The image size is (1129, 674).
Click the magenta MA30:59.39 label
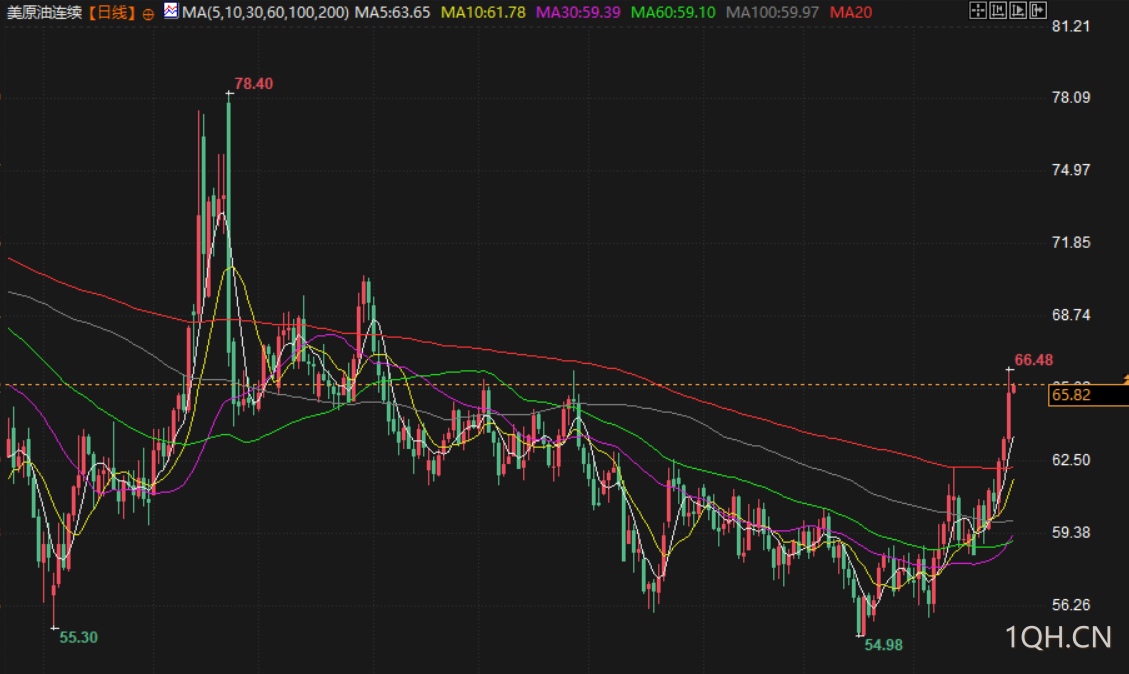pyautogui.click(x=578, y=12)
